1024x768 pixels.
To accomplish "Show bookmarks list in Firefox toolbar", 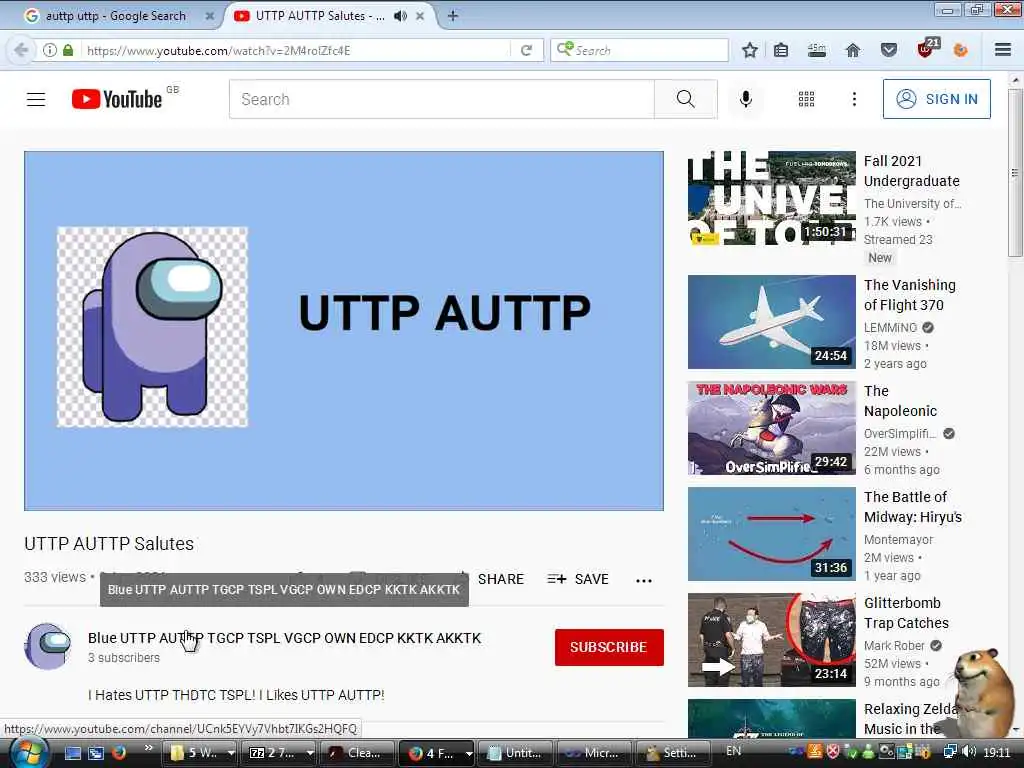I will tap(781, 50).
